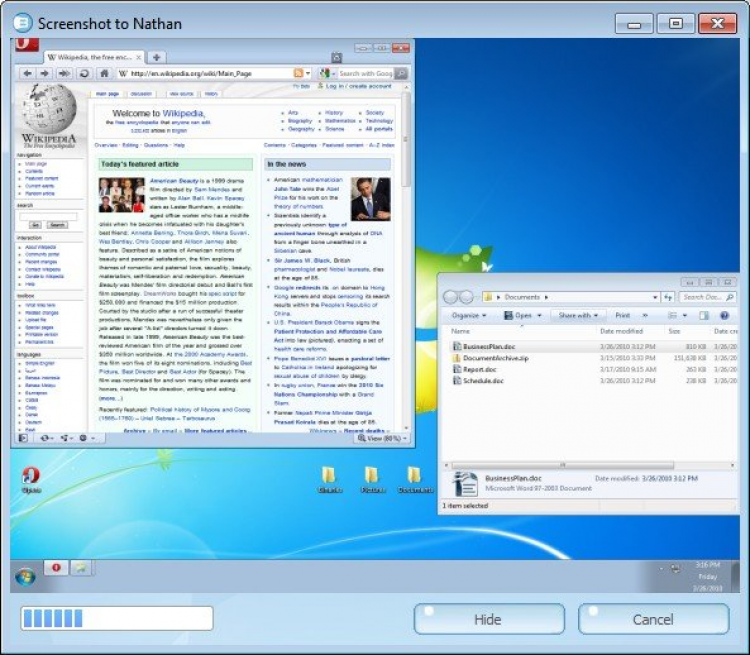Click the American Beauty cast thumbnail
This screenshot has width=750, height=655.
click(121, 195)
